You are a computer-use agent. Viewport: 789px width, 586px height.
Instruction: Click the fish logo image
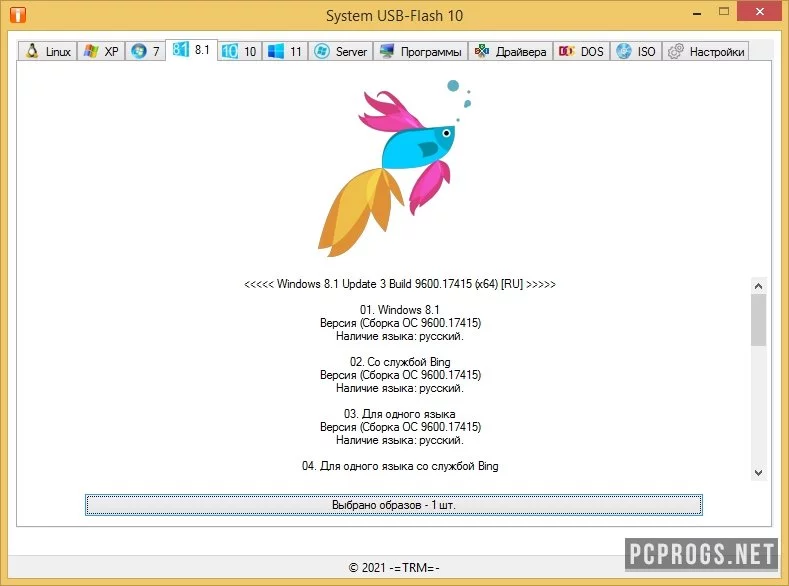[x=394, y=168]
